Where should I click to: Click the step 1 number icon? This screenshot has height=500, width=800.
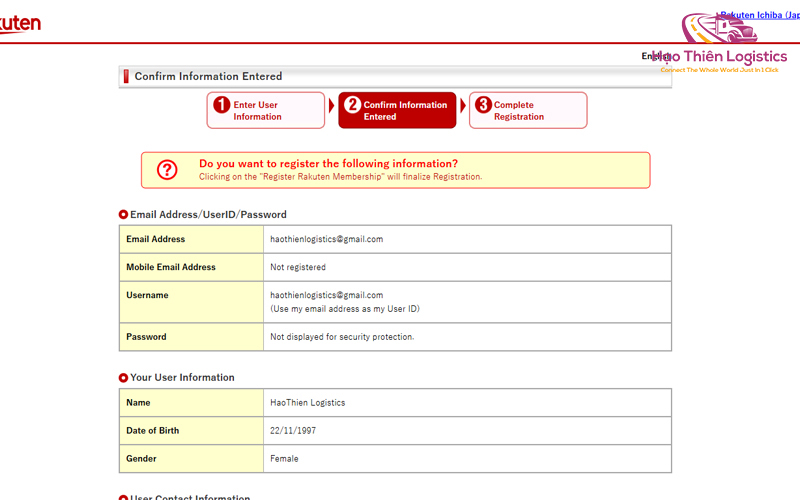click(222, 105)
